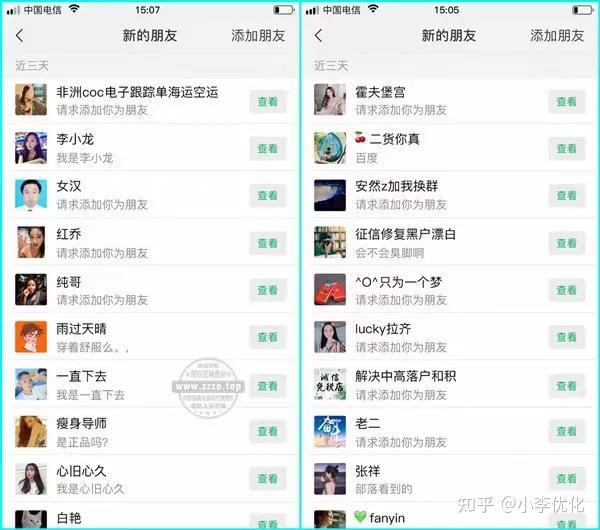The image size is (600, 530).
Task: Tap the back arrow on left screen
Action: pyautogui.click(x=20, y=36)
